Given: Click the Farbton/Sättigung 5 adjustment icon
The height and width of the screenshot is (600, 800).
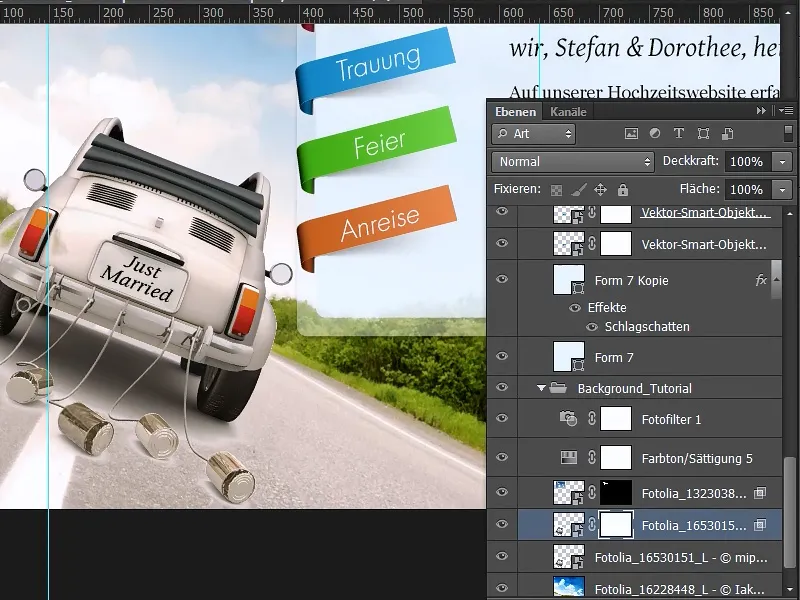Looking at the screenshot, I should (568, 457).
